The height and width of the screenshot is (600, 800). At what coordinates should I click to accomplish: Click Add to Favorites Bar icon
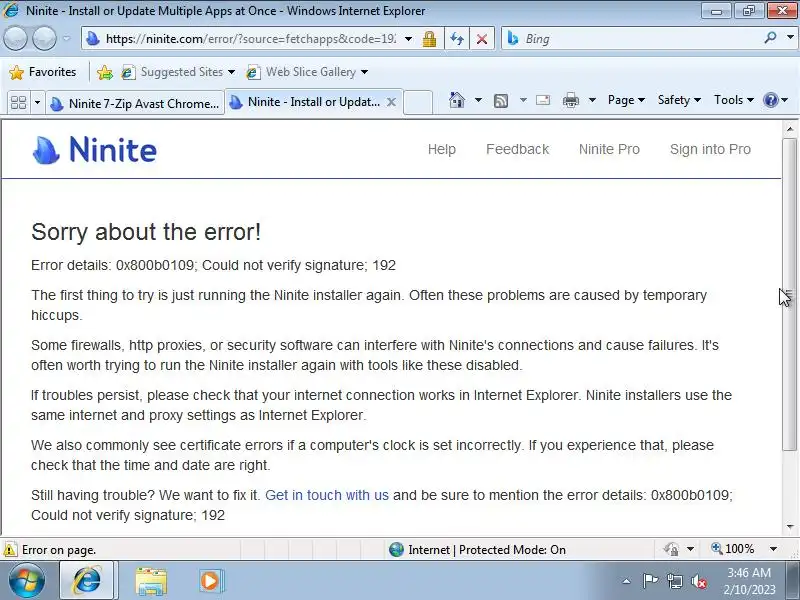coord(105,72)
